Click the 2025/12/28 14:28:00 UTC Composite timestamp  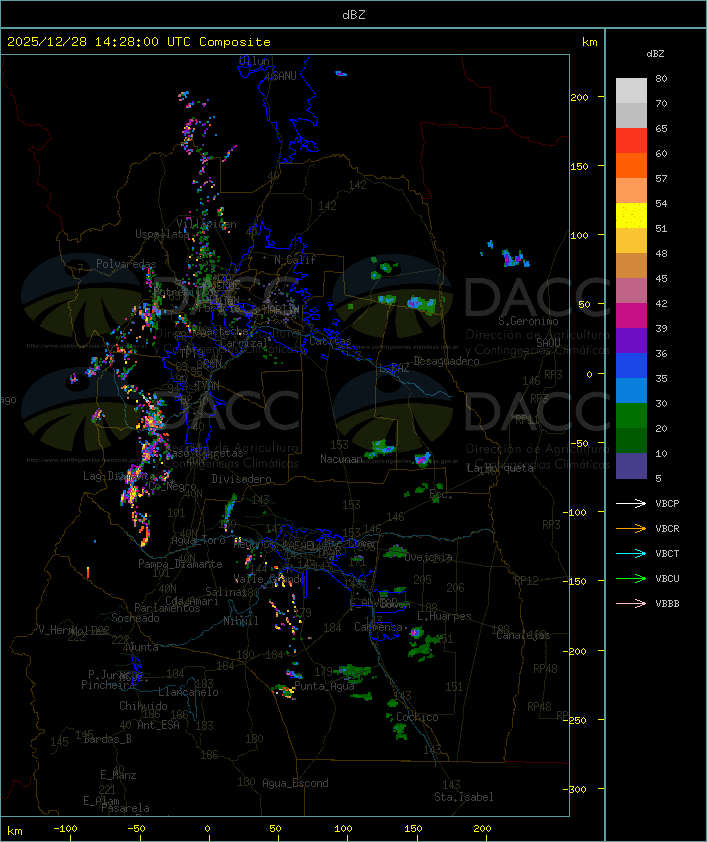[x=139, y=42]
